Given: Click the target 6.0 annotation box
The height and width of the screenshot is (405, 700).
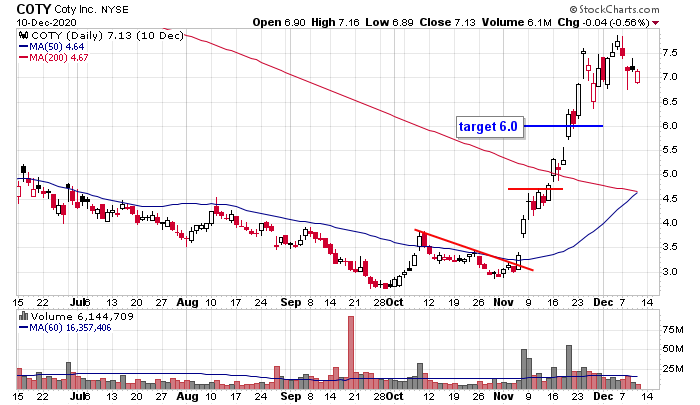Looking at the screenshot, I should [490, 127].
